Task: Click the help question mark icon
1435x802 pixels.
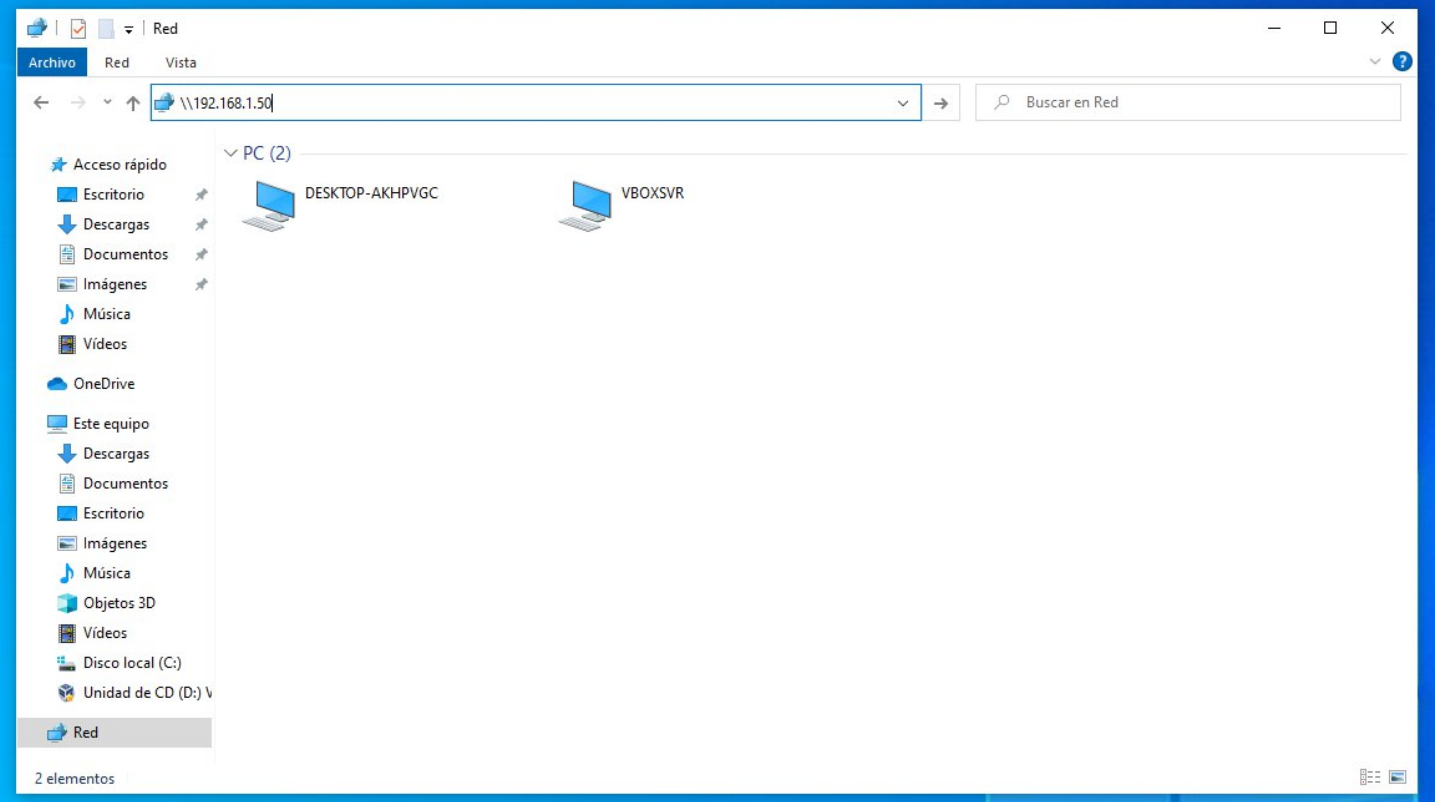Action: [1401, 62]
